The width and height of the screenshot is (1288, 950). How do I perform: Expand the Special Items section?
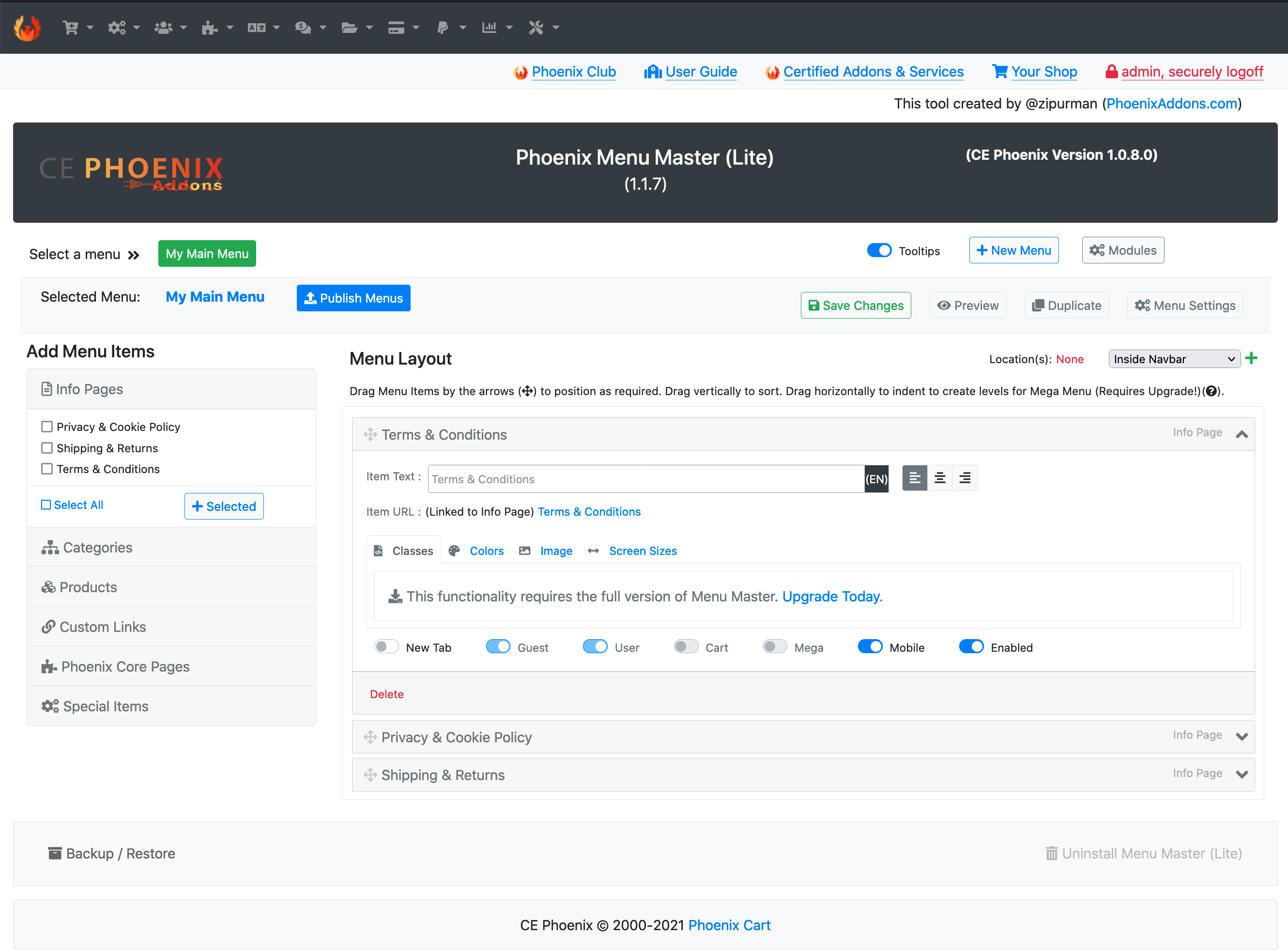(x=171, y=706)
